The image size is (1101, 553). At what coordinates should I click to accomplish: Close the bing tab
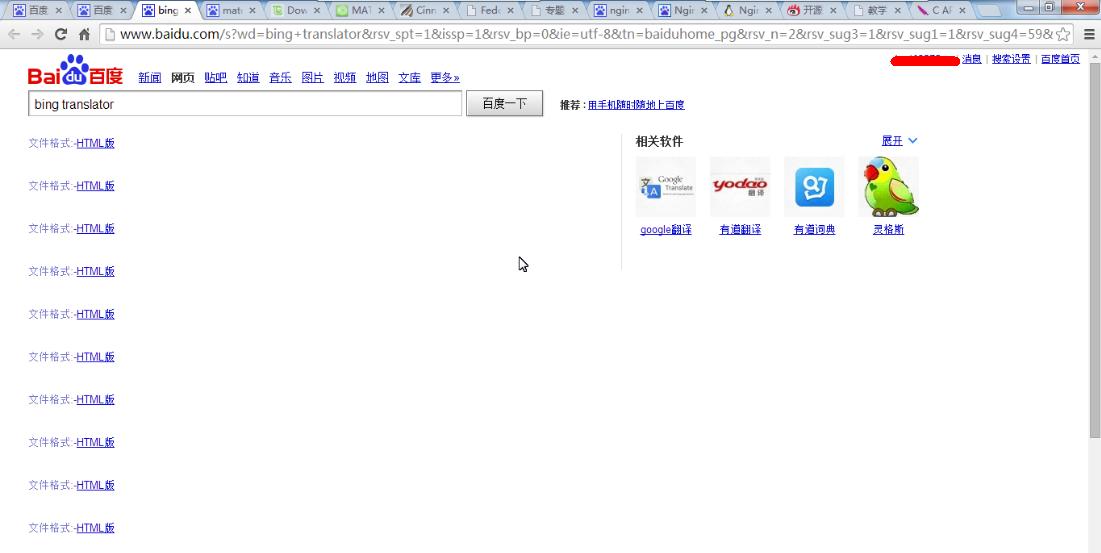[187, 11]
